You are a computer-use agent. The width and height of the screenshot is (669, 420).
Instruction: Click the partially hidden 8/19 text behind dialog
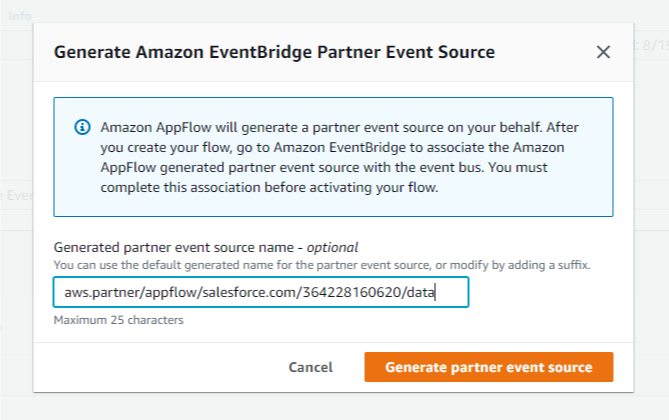tap(653, 46)
